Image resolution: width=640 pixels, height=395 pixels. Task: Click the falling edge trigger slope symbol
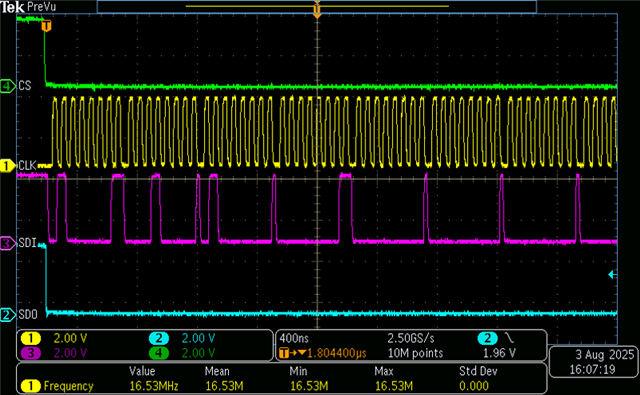point(509,338)
